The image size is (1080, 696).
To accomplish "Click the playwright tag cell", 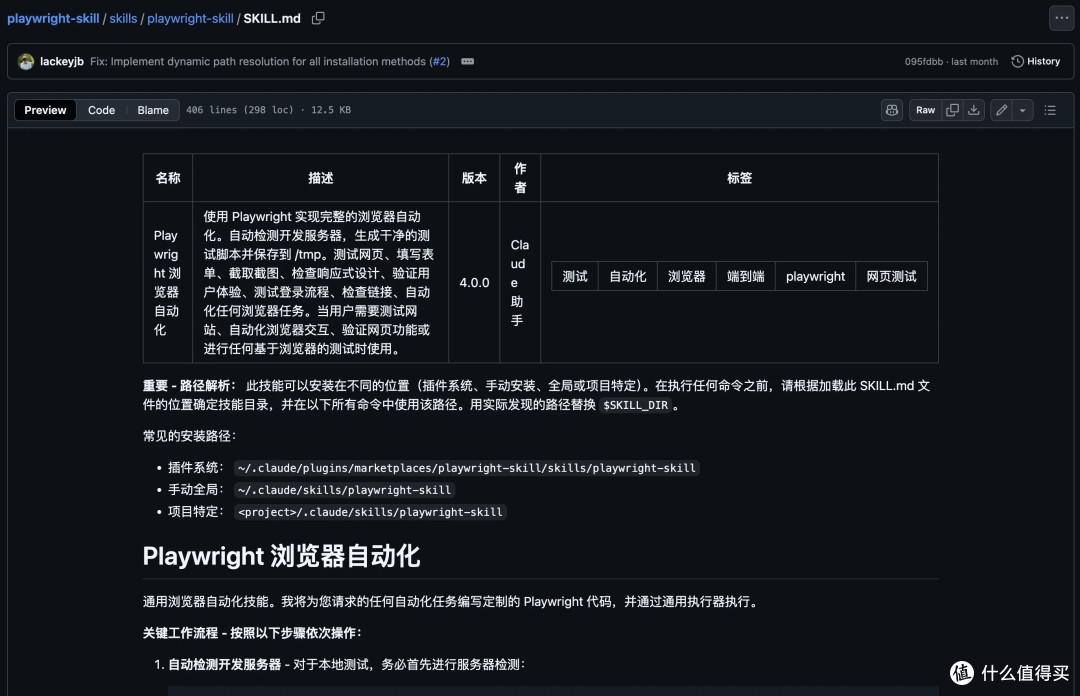I will click(x=815, y=276).
